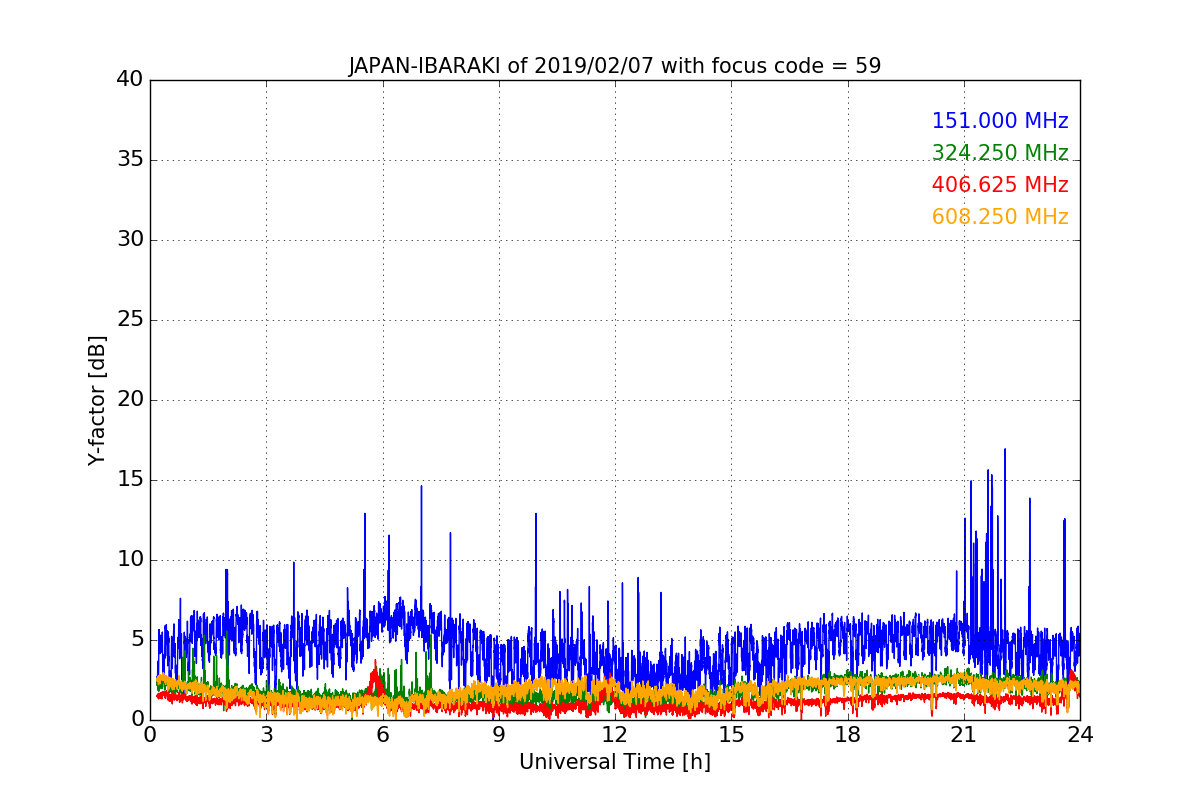This screenshot has width=1200, height=800.
Task: Click x-axis tick label 21
Action: click(964, 735)
